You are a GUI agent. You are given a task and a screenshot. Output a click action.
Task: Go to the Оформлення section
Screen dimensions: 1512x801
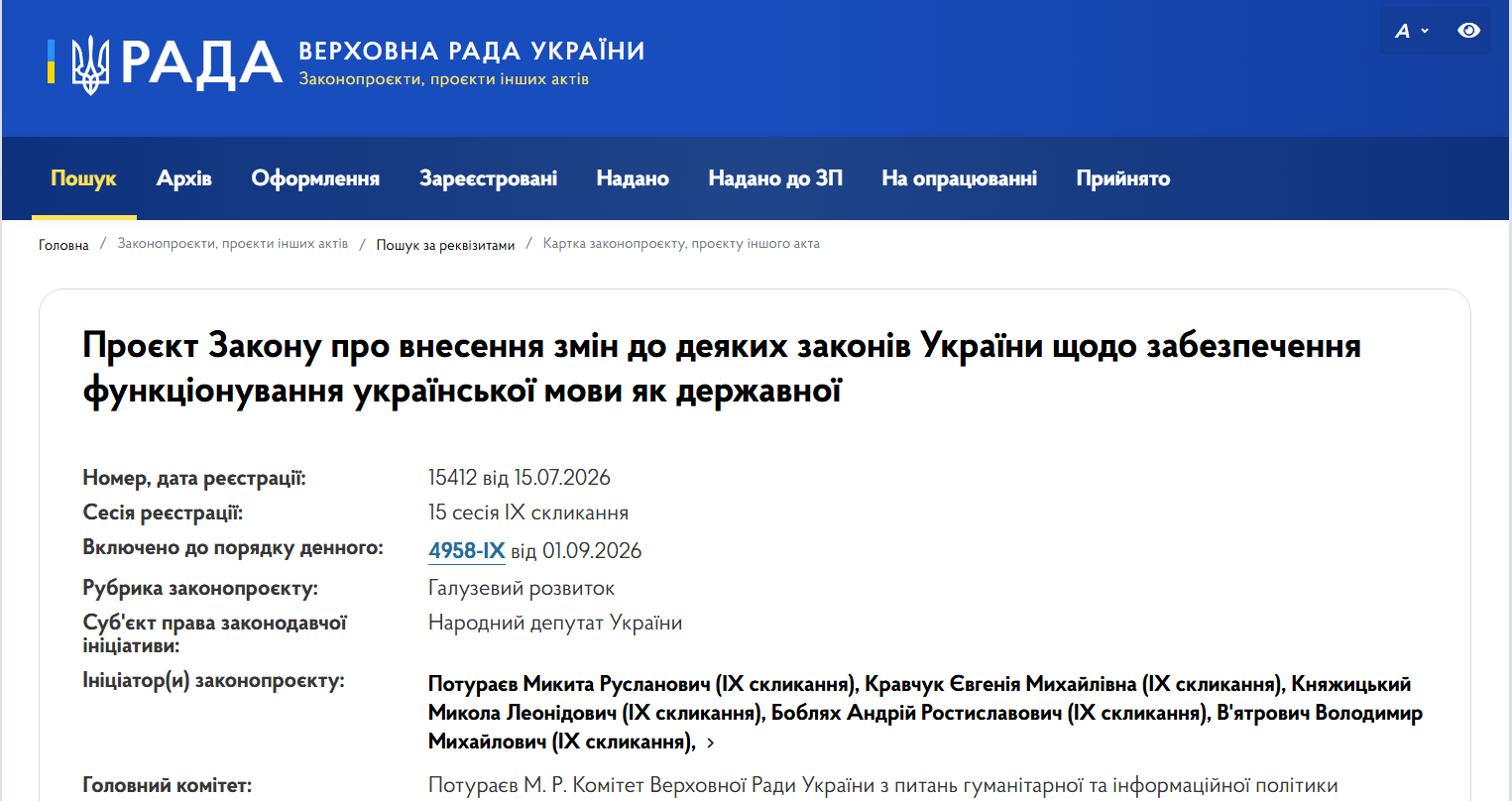[x=315, y=178]
